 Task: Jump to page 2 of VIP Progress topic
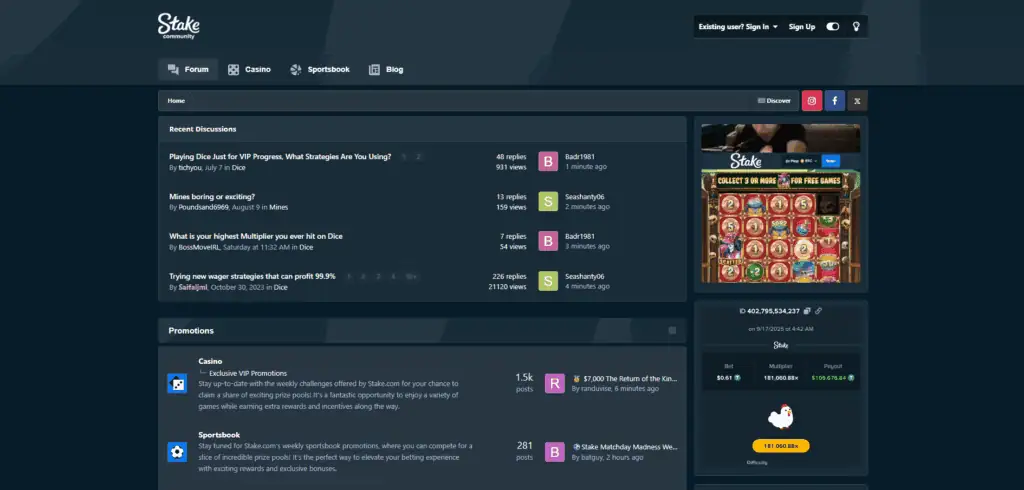pyautogui.click(x=419, y=157)
